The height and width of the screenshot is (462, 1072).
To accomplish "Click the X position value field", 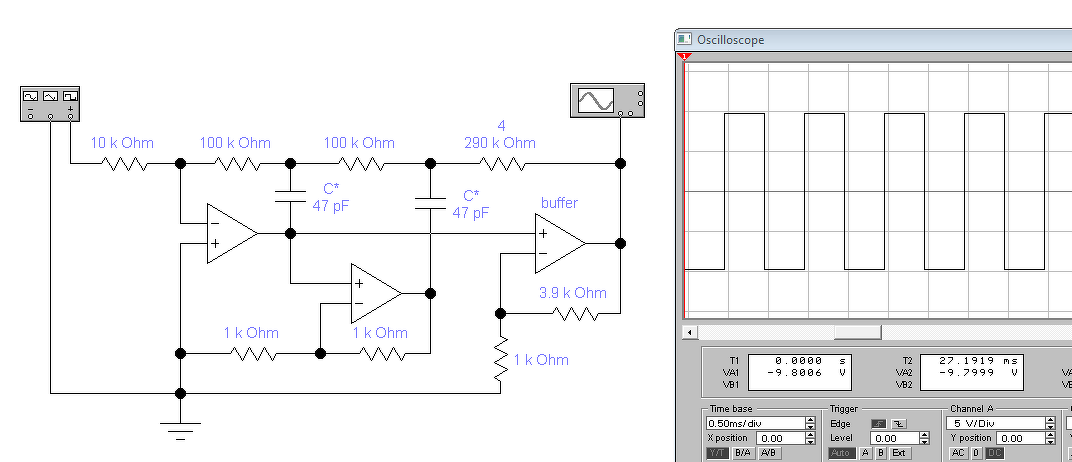I will (x=779, y=439).
